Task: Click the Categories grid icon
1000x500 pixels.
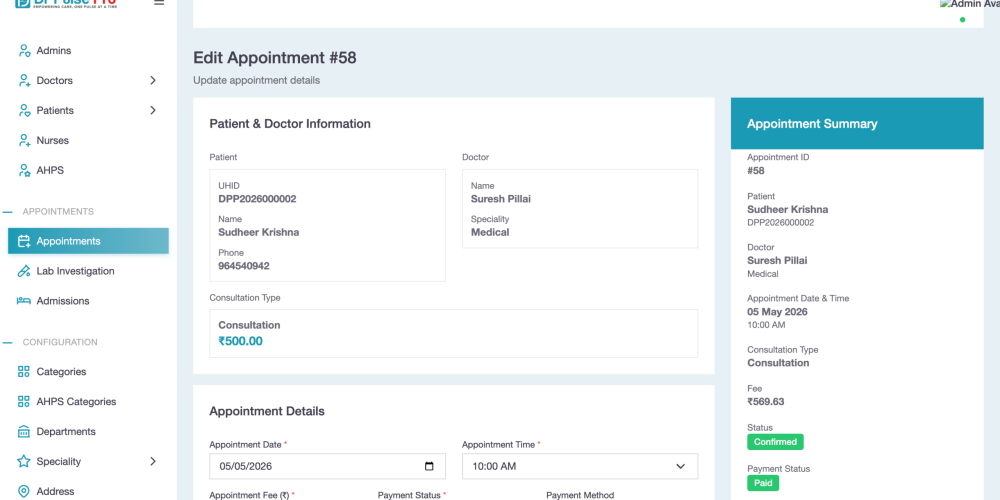Action: pyautogui.click(x=24, y=372)
